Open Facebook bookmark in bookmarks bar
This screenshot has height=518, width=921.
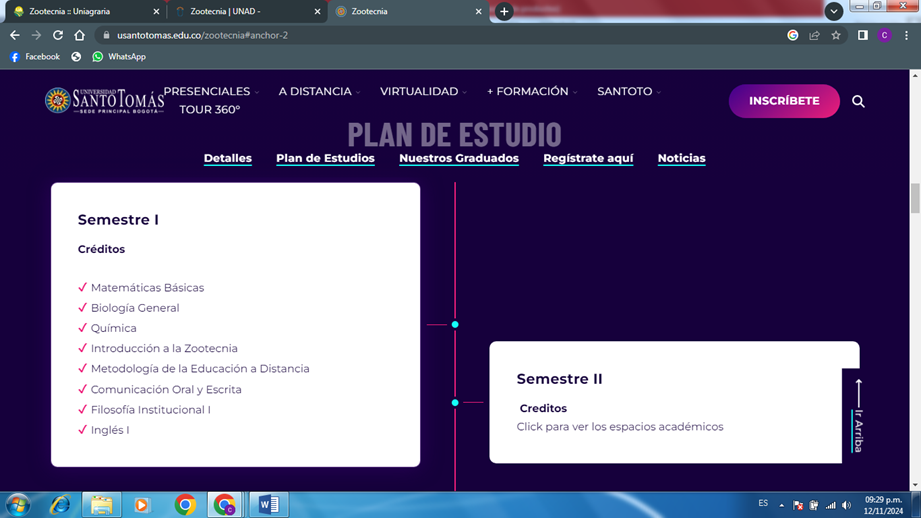tap(35, 57)
